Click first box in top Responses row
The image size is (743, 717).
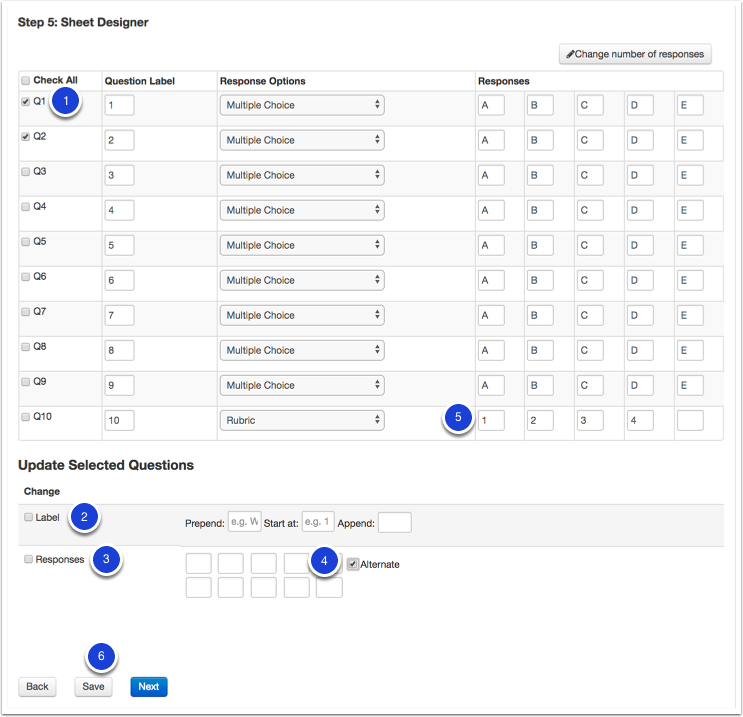pos(199,563)
